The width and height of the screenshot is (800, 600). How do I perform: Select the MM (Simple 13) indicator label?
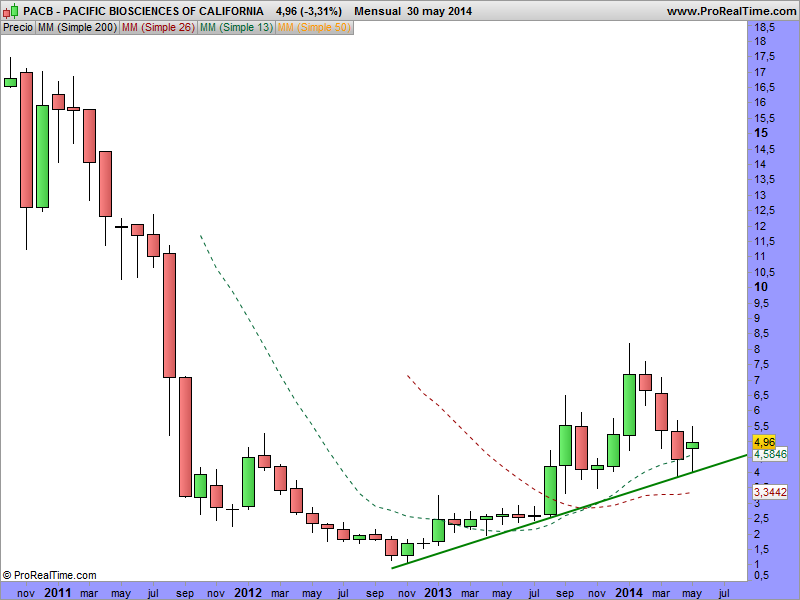point(236,28)
